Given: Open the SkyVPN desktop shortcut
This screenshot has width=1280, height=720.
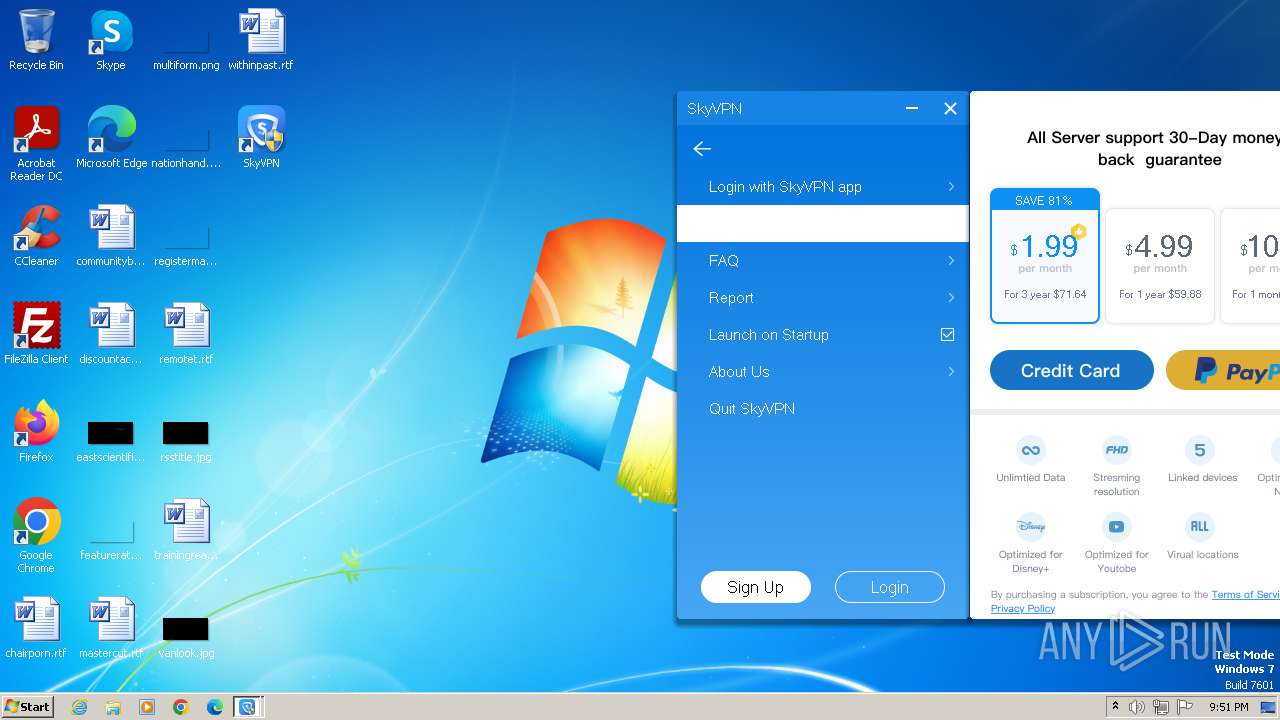Looking at the screenshot, I should coord(261,138).
